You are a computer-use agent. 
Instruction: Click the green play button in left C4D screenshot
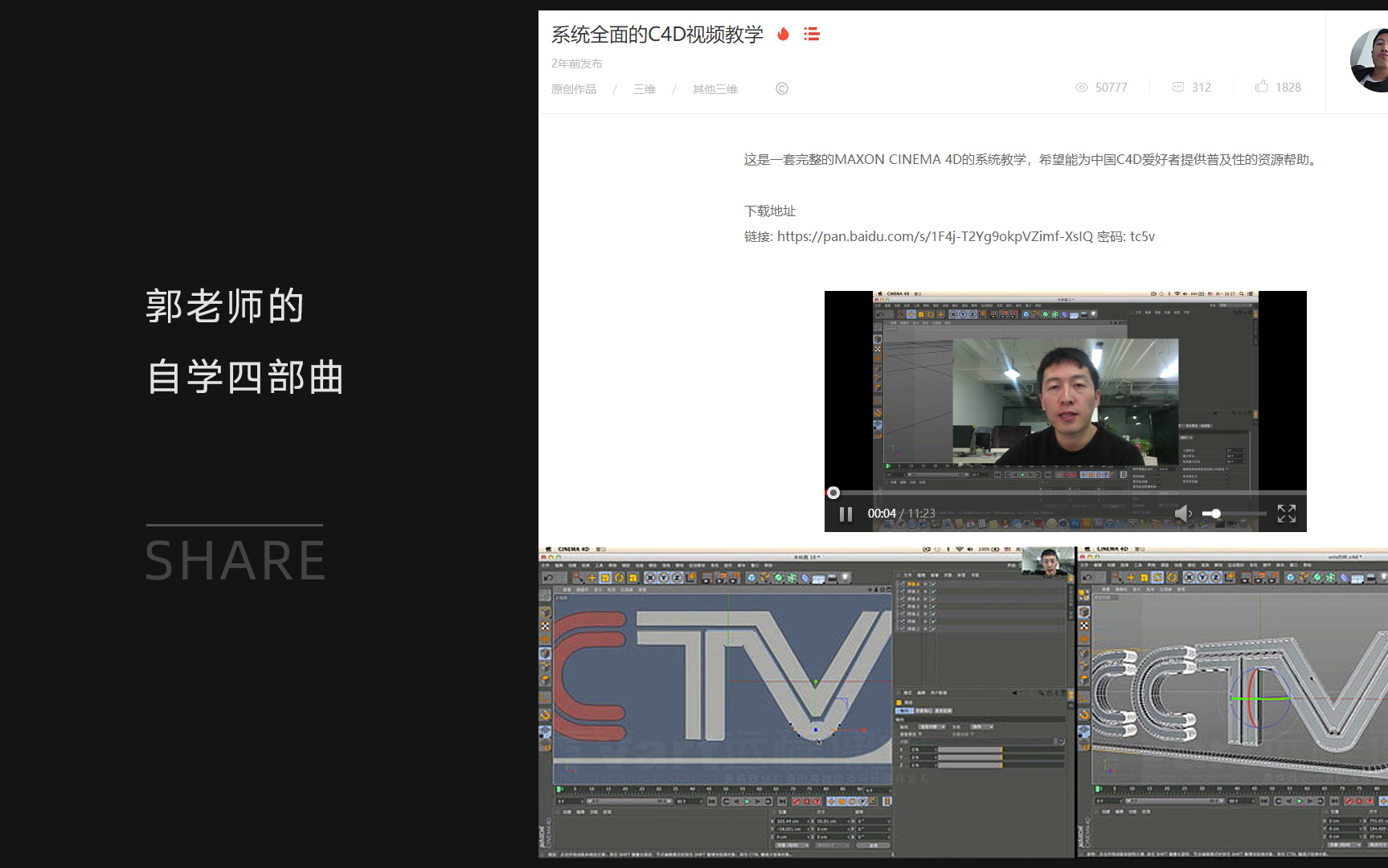747,801
